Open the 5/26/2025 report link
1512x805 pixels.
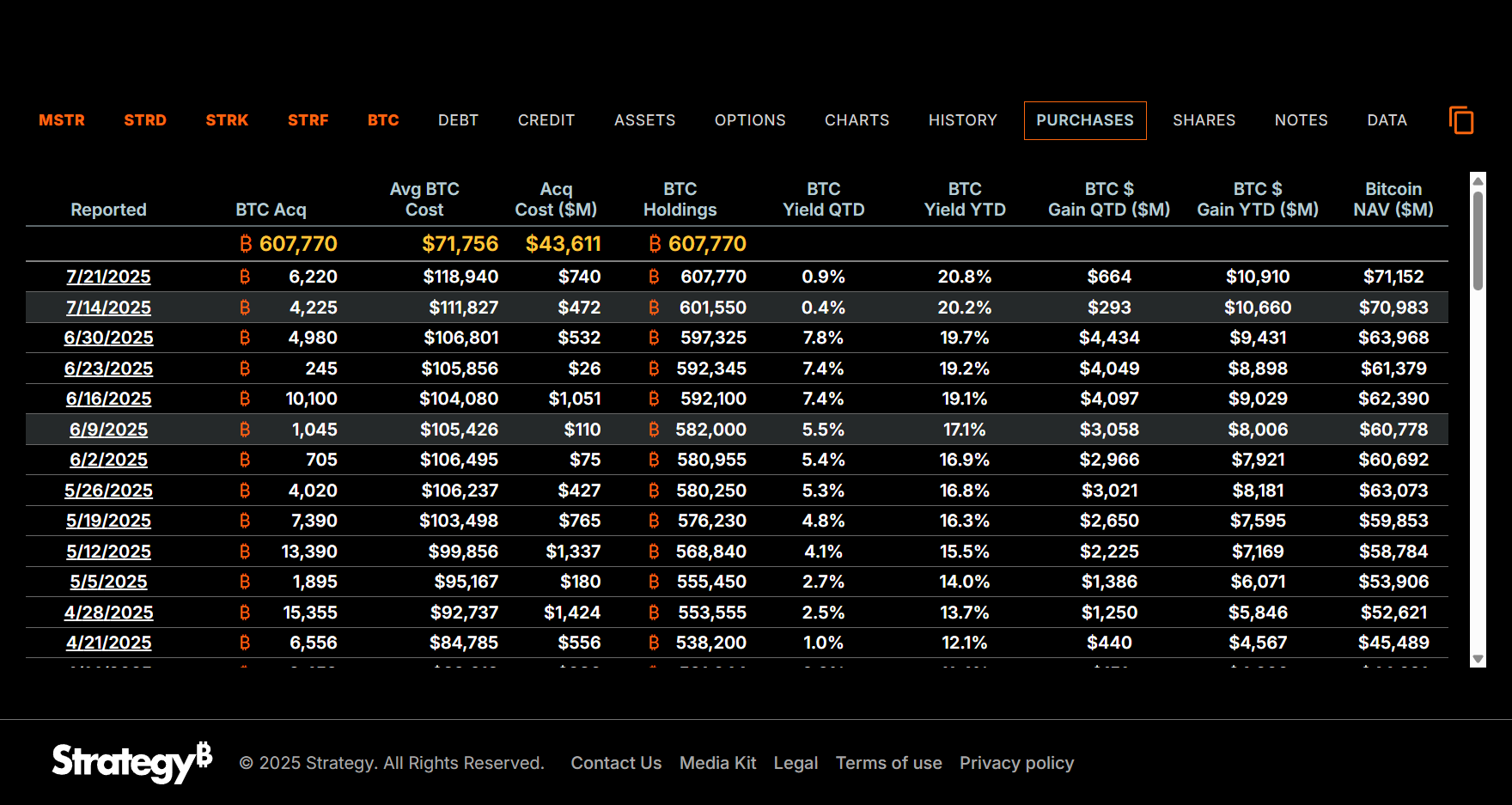(x=108, y=491)
